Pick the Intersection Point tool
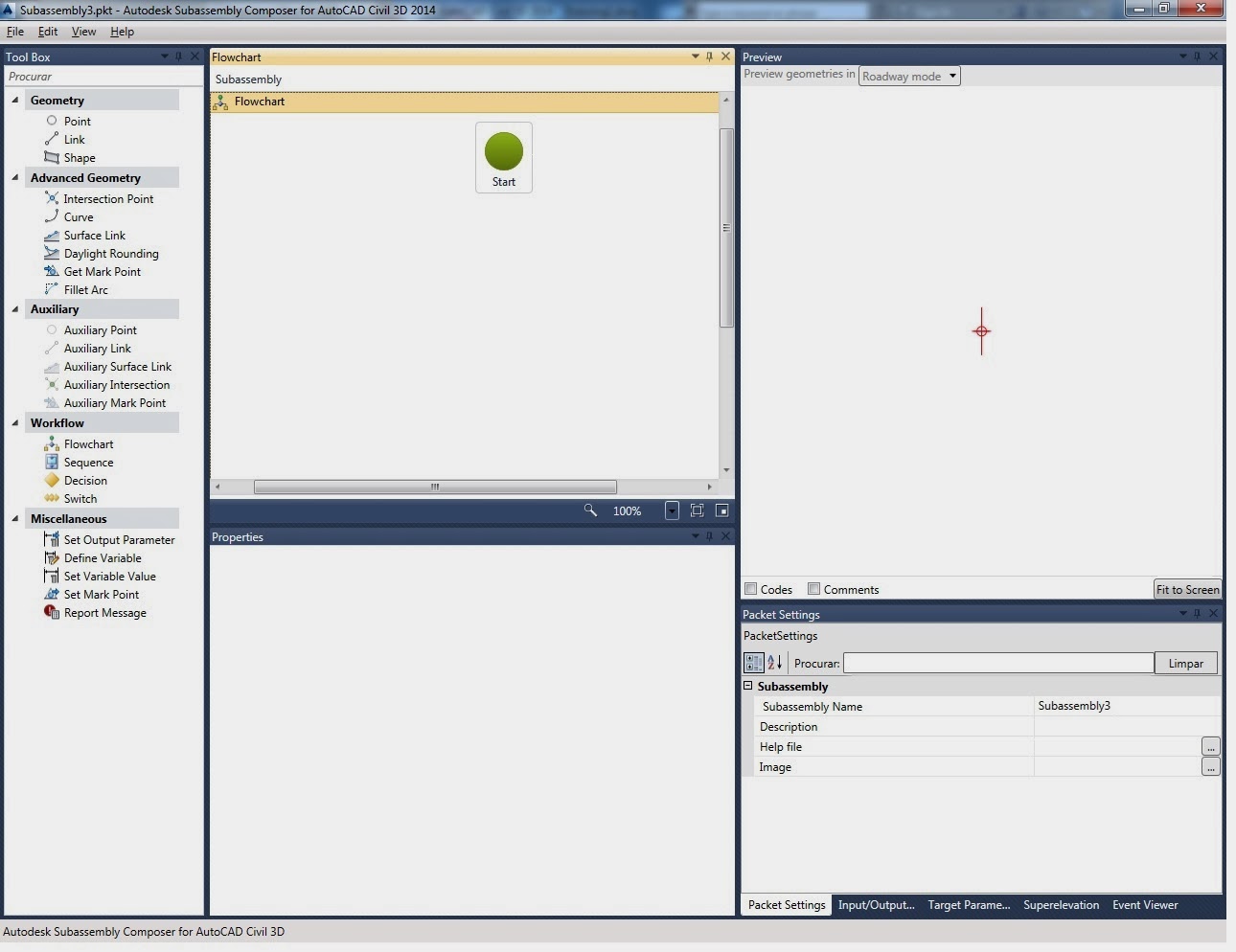1236x952 pixels. [x=99, y=199]
